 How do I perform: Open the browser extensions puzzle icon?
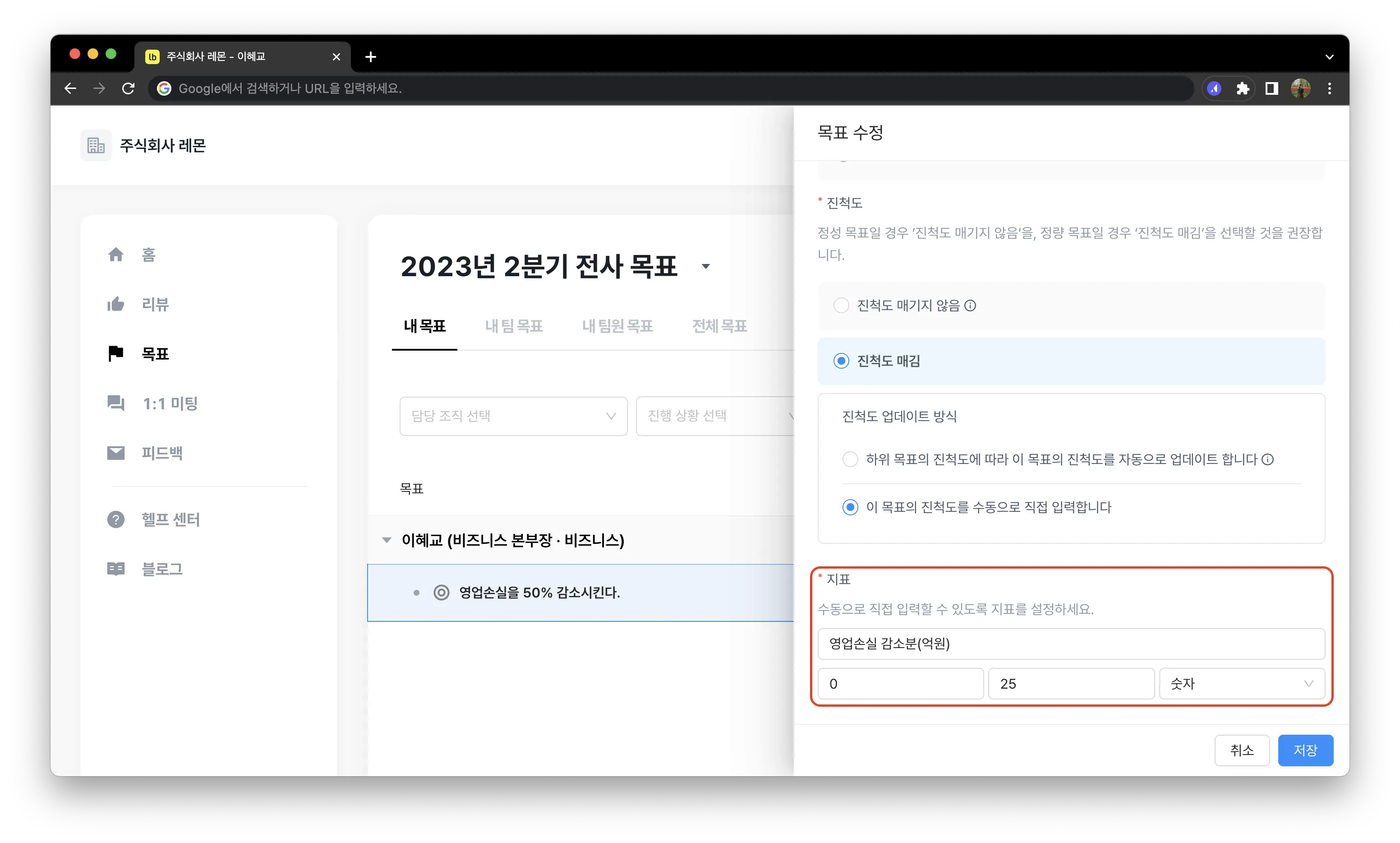pos(1243,88)
